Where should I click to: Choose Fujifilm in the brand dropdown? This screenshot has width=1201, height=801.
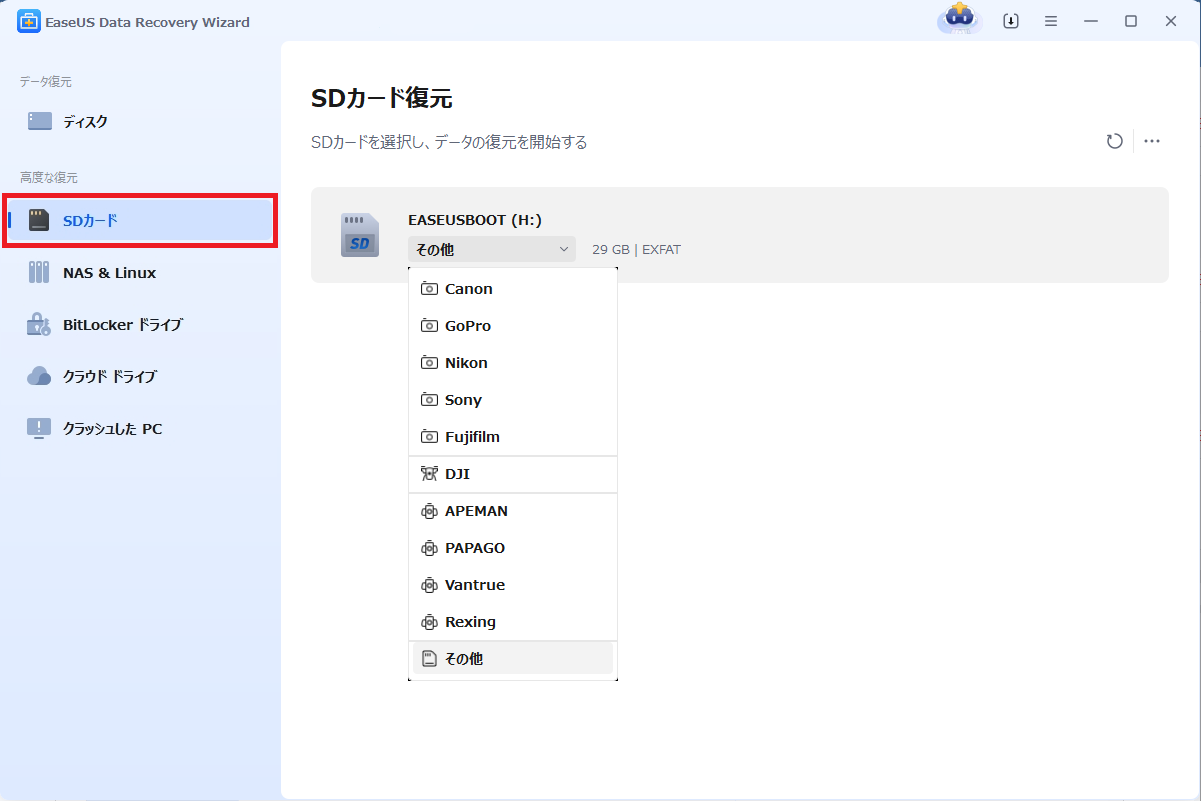coord(472,436)
